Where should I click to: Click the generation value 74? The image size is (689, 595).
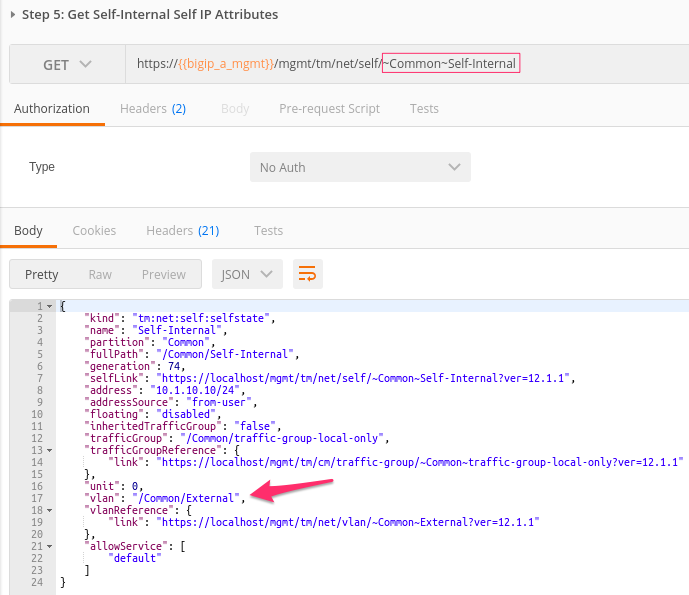pos(174,366)
